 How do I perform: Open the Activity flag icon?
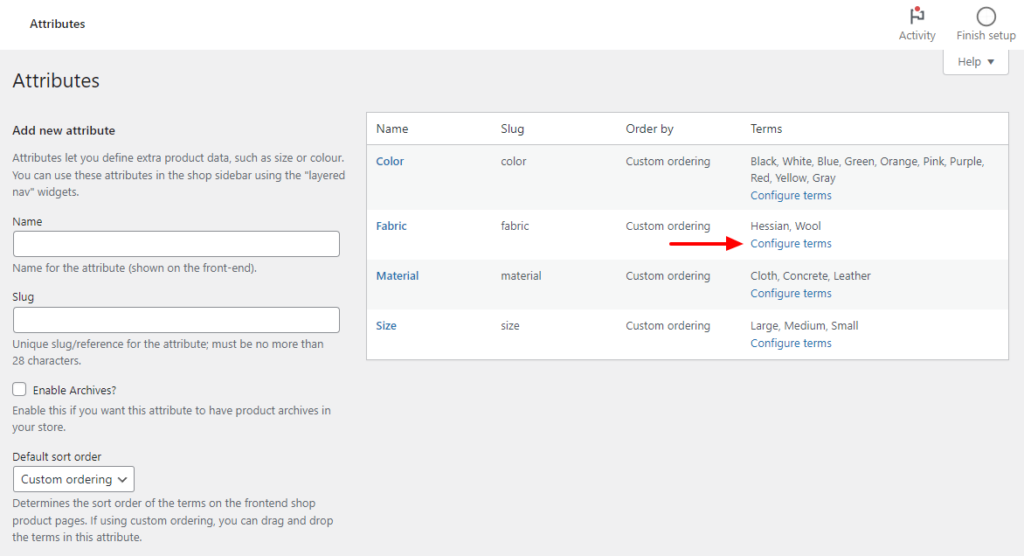click(x=917, y=15)
